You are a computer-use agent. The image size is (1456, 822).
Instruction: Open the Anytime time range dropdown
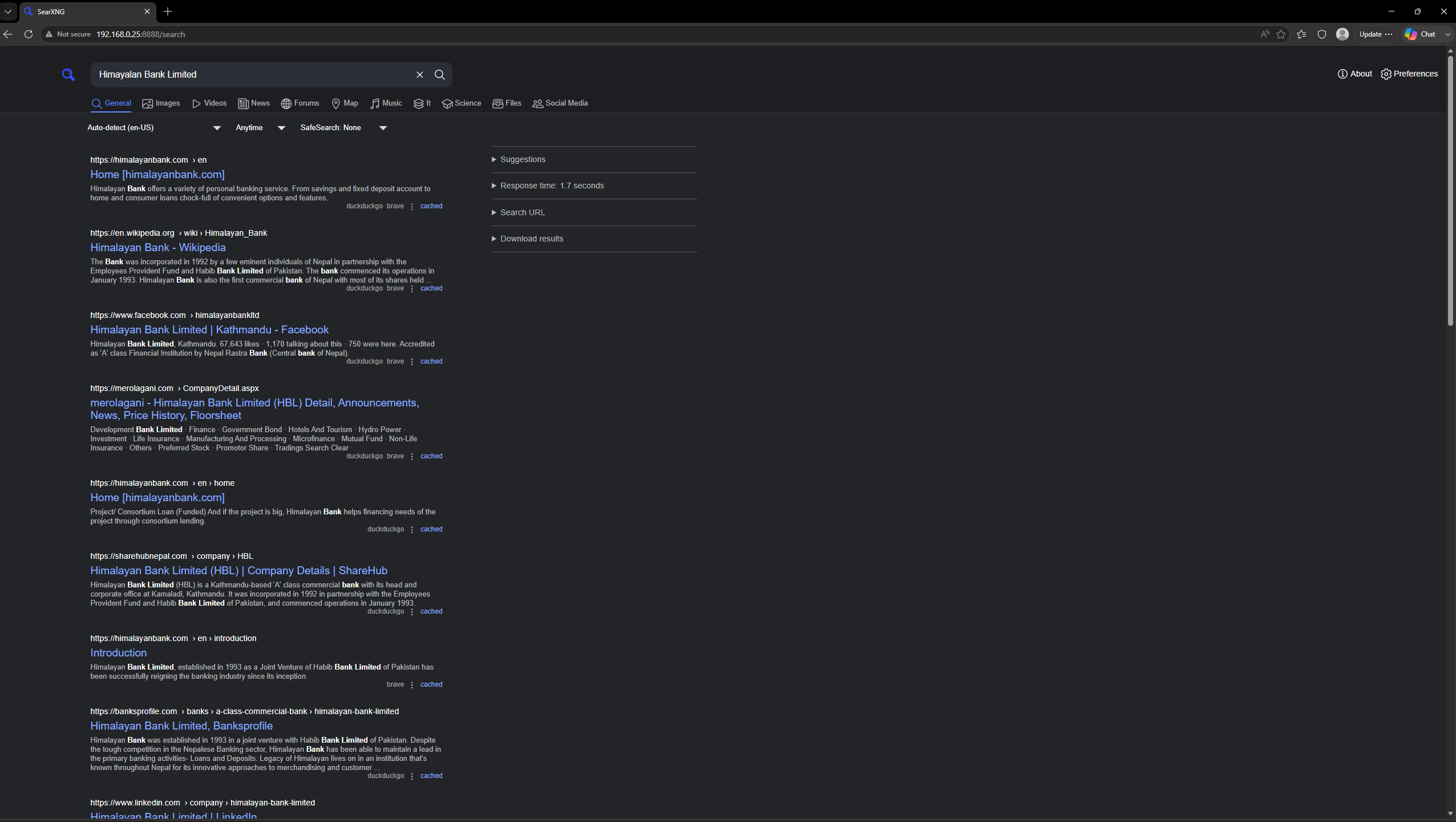(260, 128)
